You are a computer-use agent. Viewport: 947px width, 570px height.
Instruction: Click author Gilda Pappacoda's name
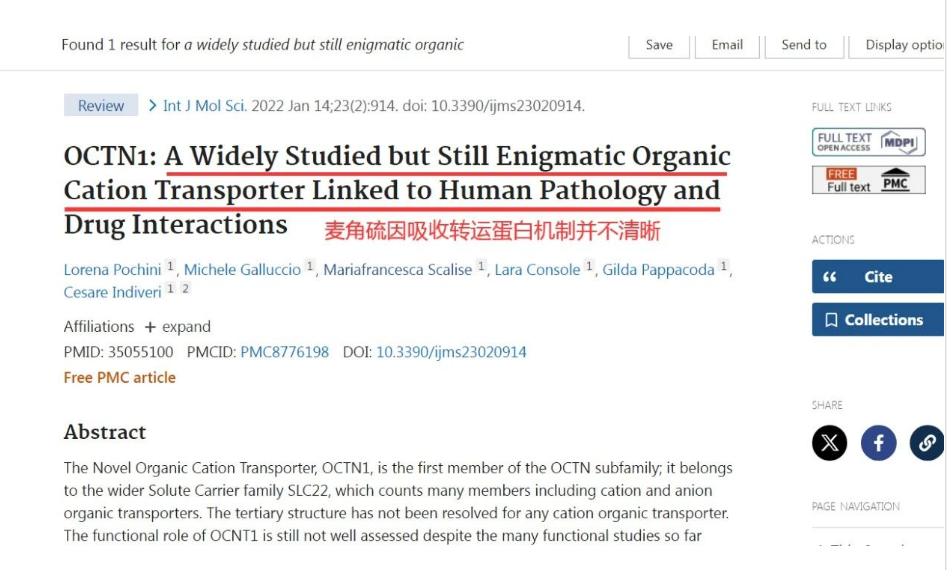658,270
